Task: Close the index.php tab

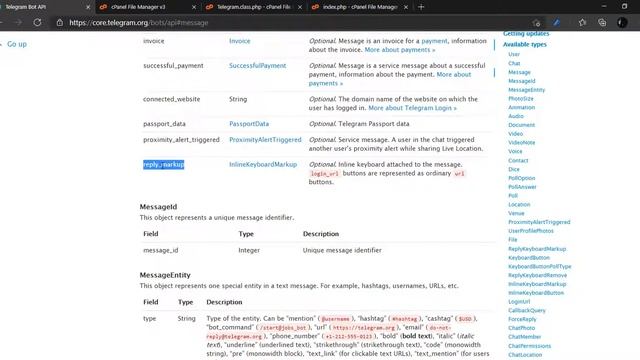Action: (x=406, y=7)
